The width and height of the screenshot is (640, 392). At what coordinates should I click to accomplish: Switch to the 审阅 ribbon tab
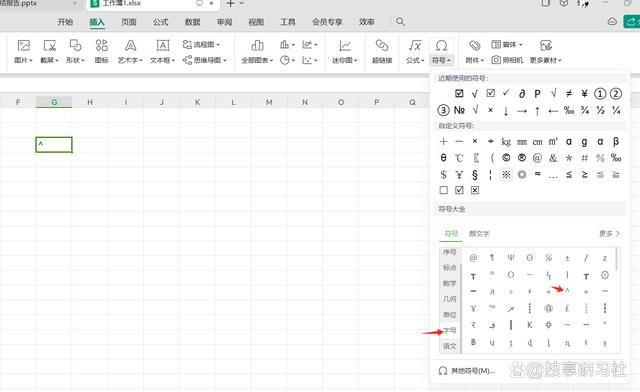click(224, 22)
